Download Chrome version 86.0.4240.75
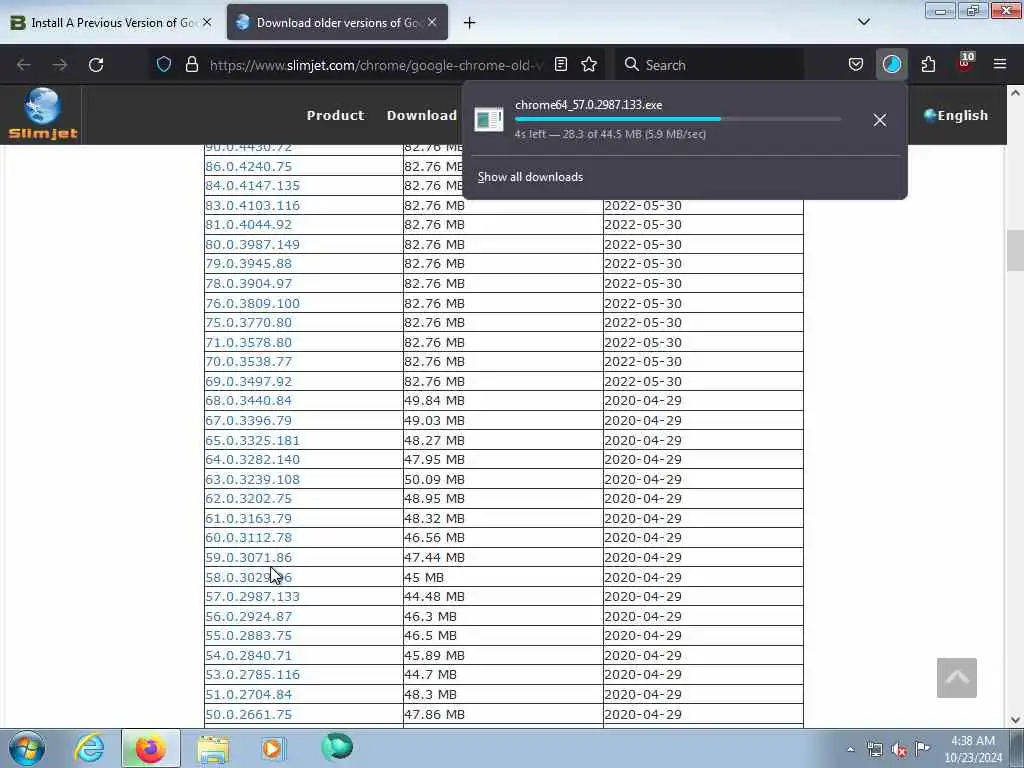This screenshot has width=1024, height=768. 248,167
